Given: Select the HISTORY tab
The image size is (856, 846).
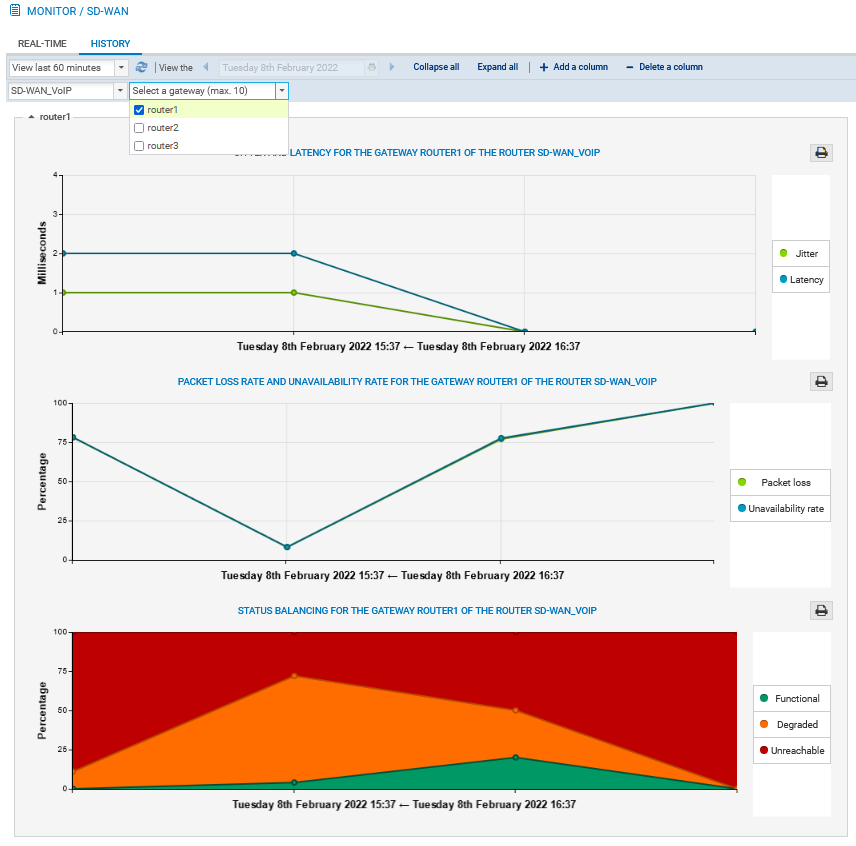Looking at the screenshot, I should click(x=110, y=44).
